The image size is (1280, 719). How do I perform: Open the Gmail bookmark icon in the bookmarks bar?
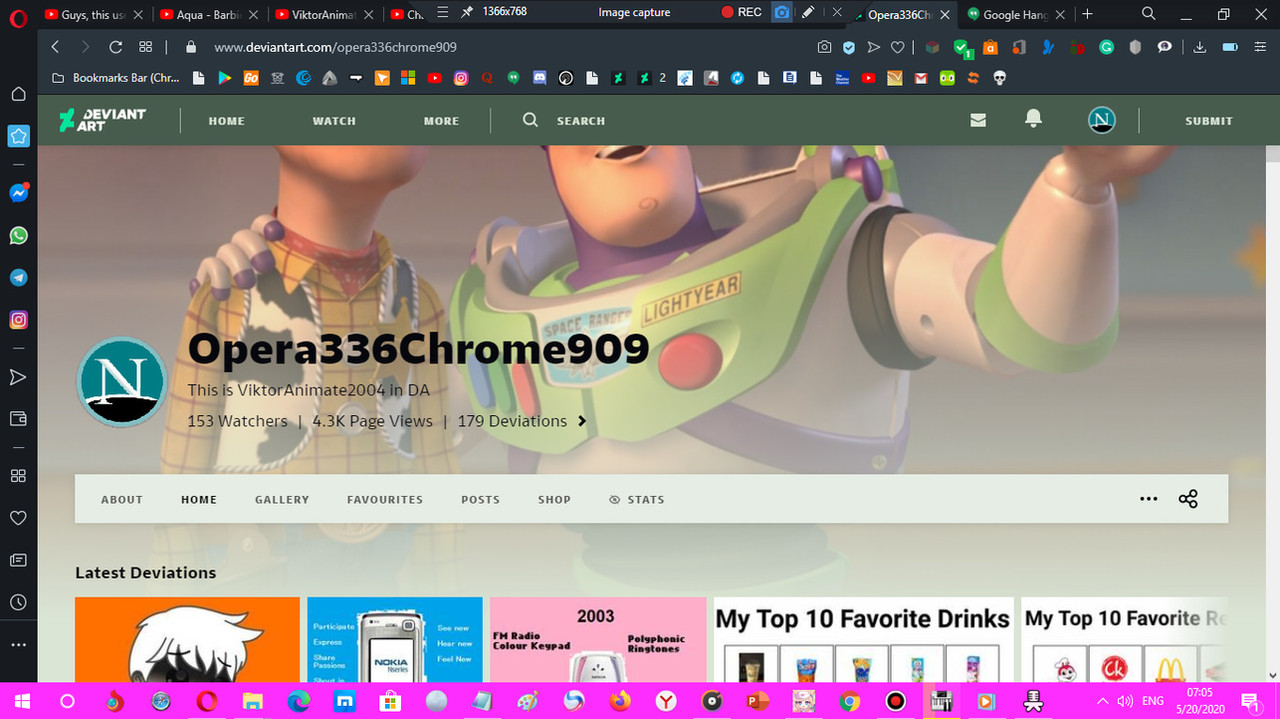(920, 78)
